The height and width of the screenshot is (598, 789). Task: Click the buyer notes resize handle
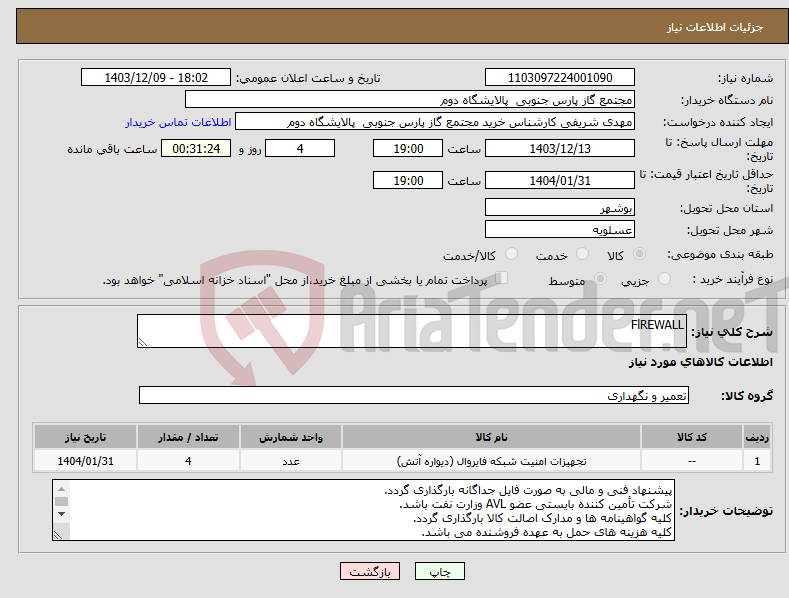pyautogui.click(x=58, y=535)
